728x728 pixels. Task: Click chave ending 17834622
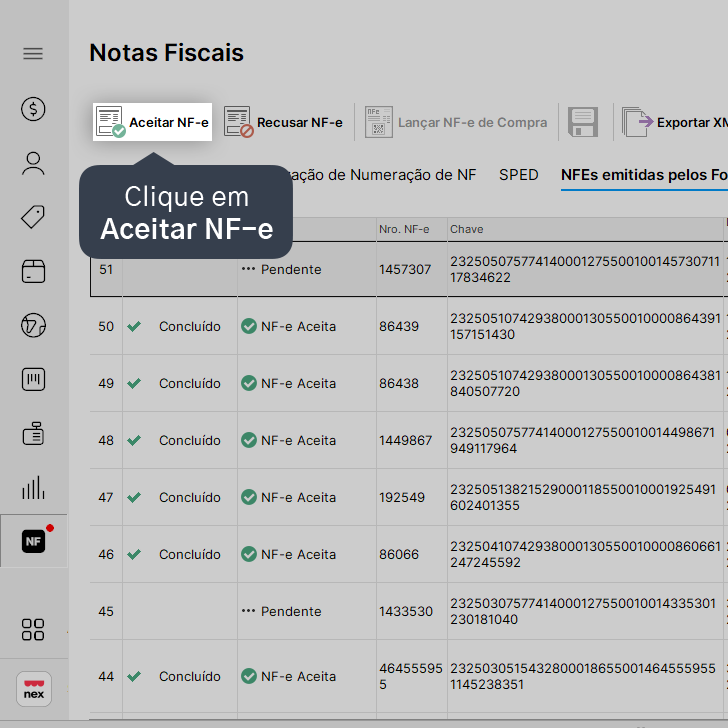(585, 269)
